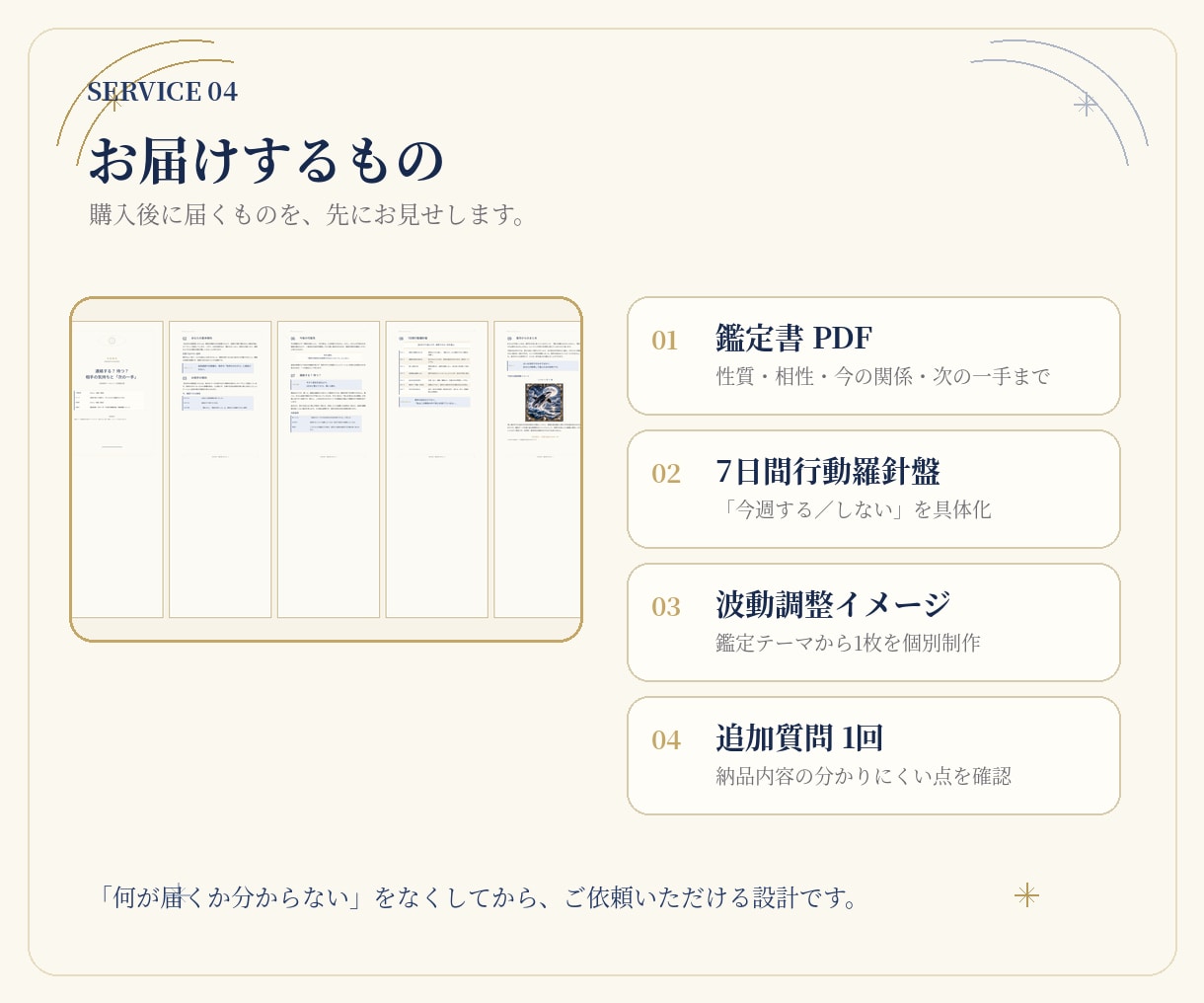Click the text '性質・相性・今の関係・次の一手まで'
The width and height of the screenshot is (1204, 1003).
[x=883, y=376]
